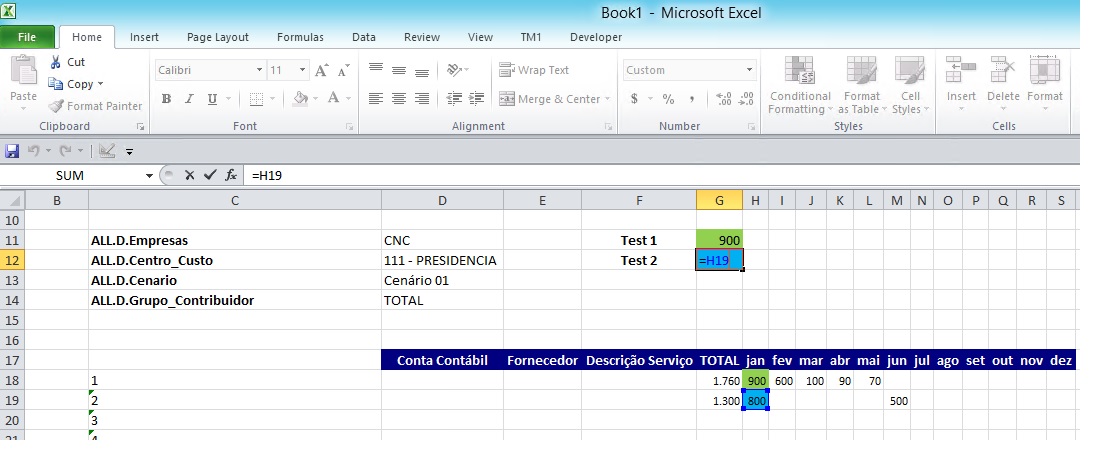This screenshot has height=451, width=1106.
Task: Increase font size with Grow Font
Action: (322, 70)
